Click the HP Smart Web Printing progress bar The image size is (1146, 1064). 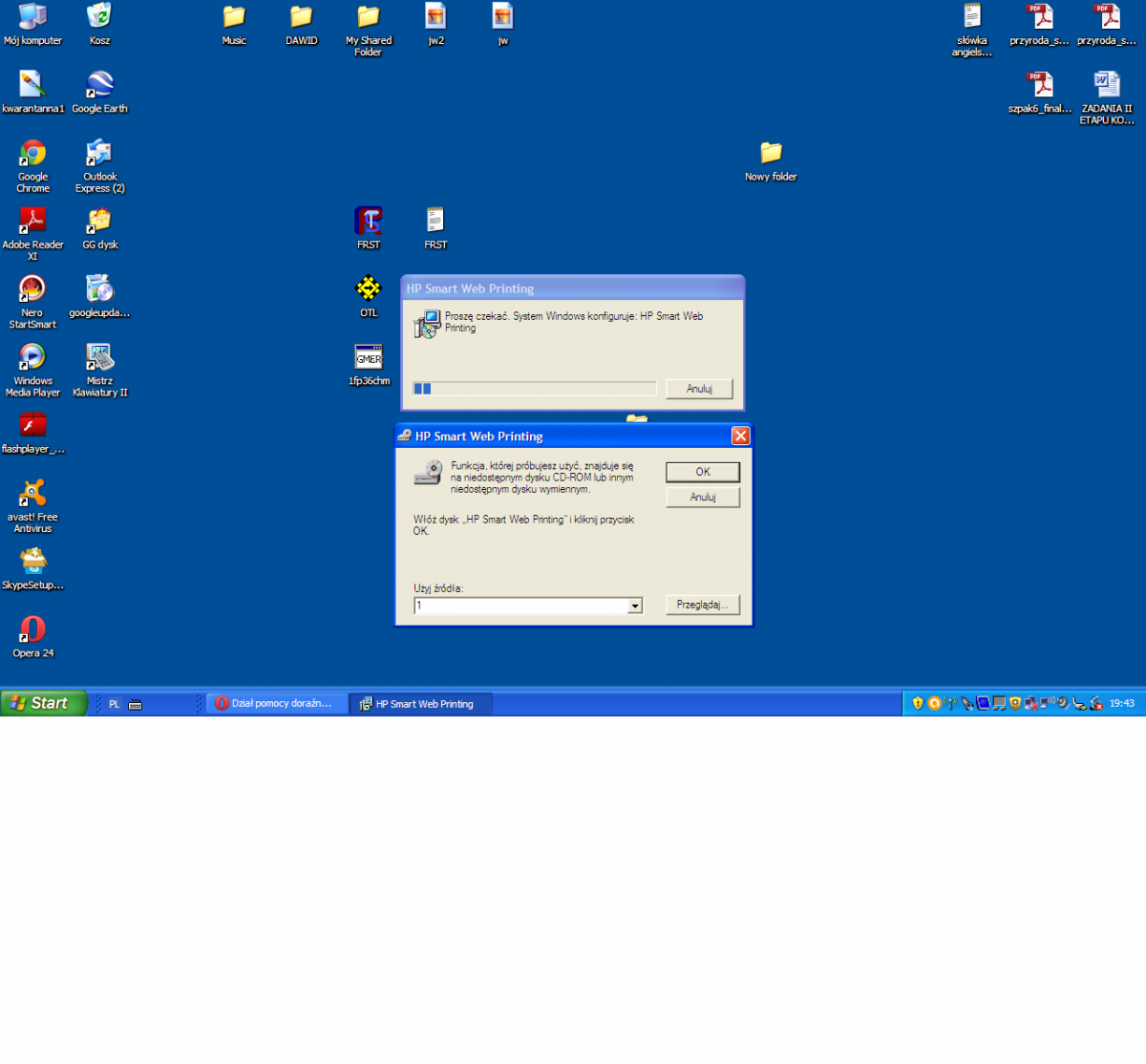pyautogui.click(x=535, y=389)
